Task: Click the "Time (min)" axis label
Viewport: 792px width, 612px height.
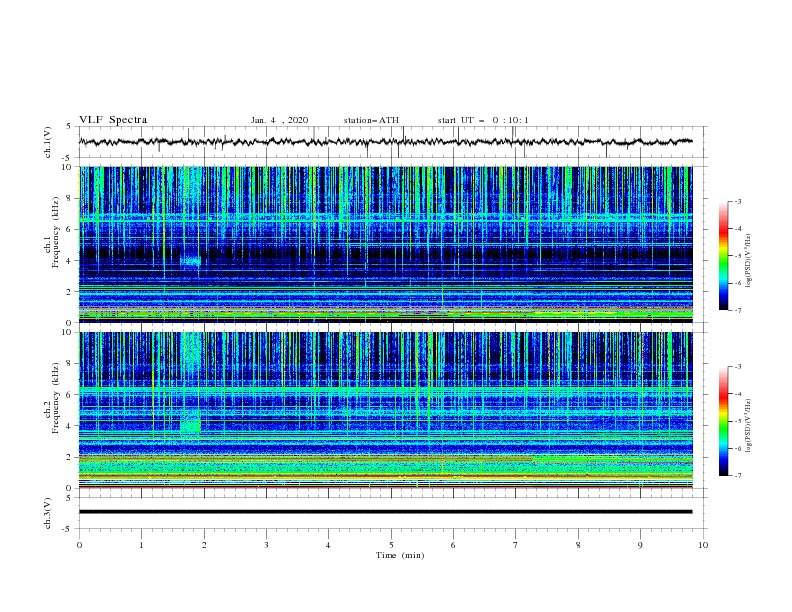Action: click(x=400, y=555)
